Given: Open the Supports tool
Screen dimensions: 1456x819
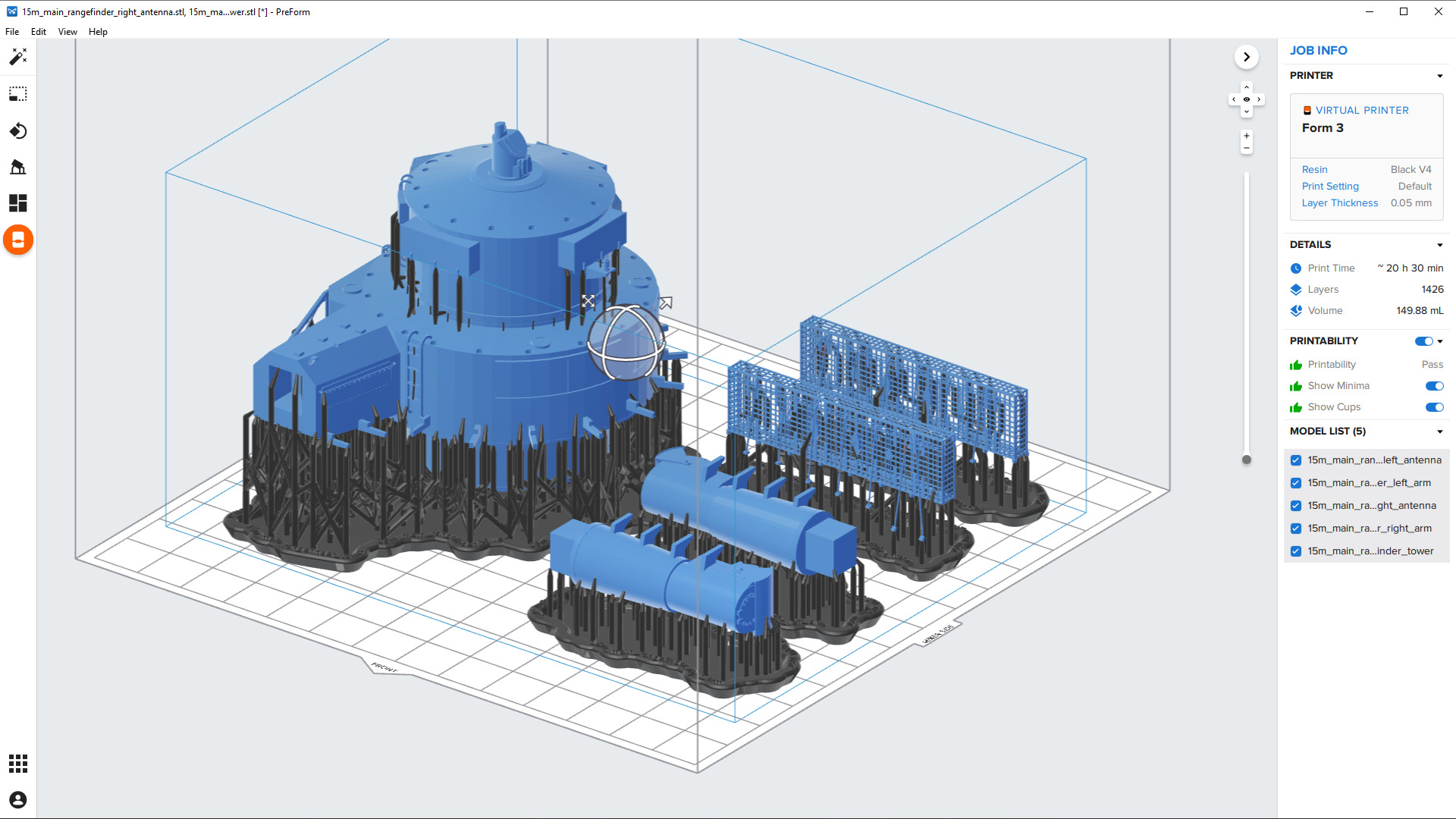Looking at the screenshot, I should (x=18, y=167).
